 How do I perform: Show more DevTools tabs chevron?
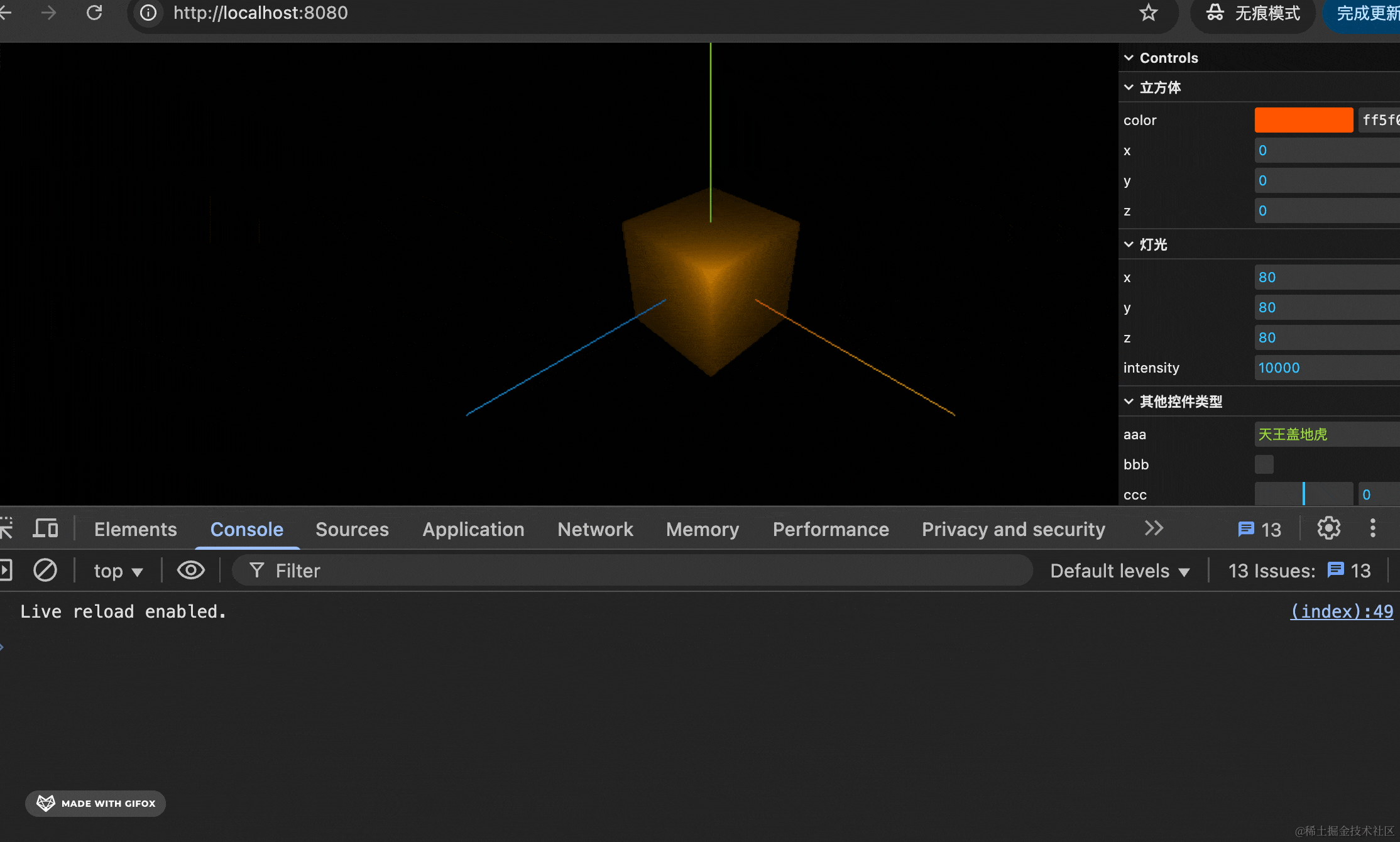point(1154,529)
